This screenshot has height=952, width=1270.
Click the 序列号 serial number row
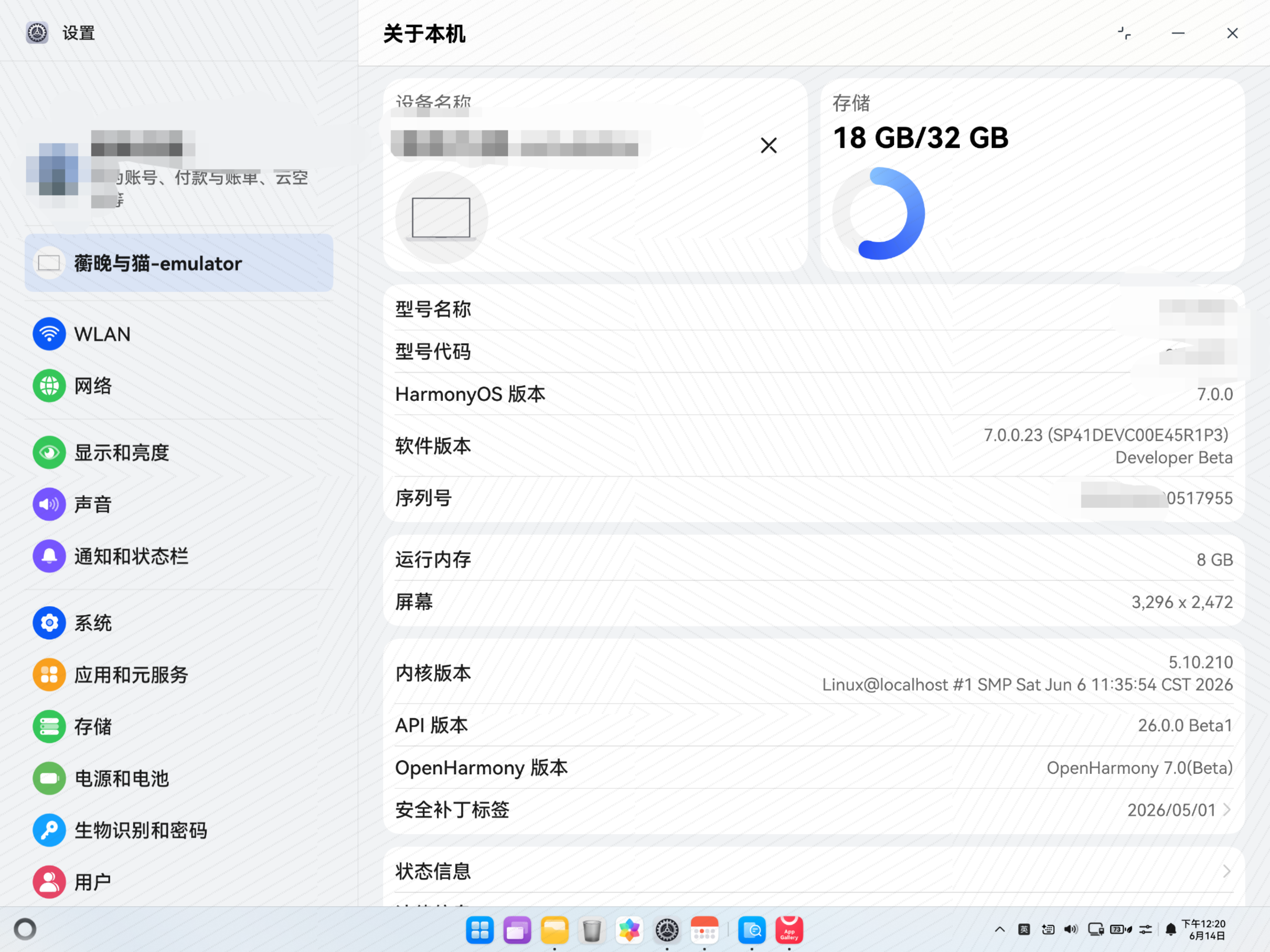(x=813, y=498)
